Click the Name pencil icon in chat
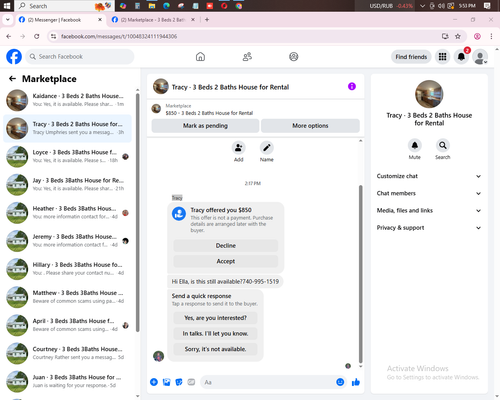This screenshot has height=400, width=500. (x=267, y=148)
